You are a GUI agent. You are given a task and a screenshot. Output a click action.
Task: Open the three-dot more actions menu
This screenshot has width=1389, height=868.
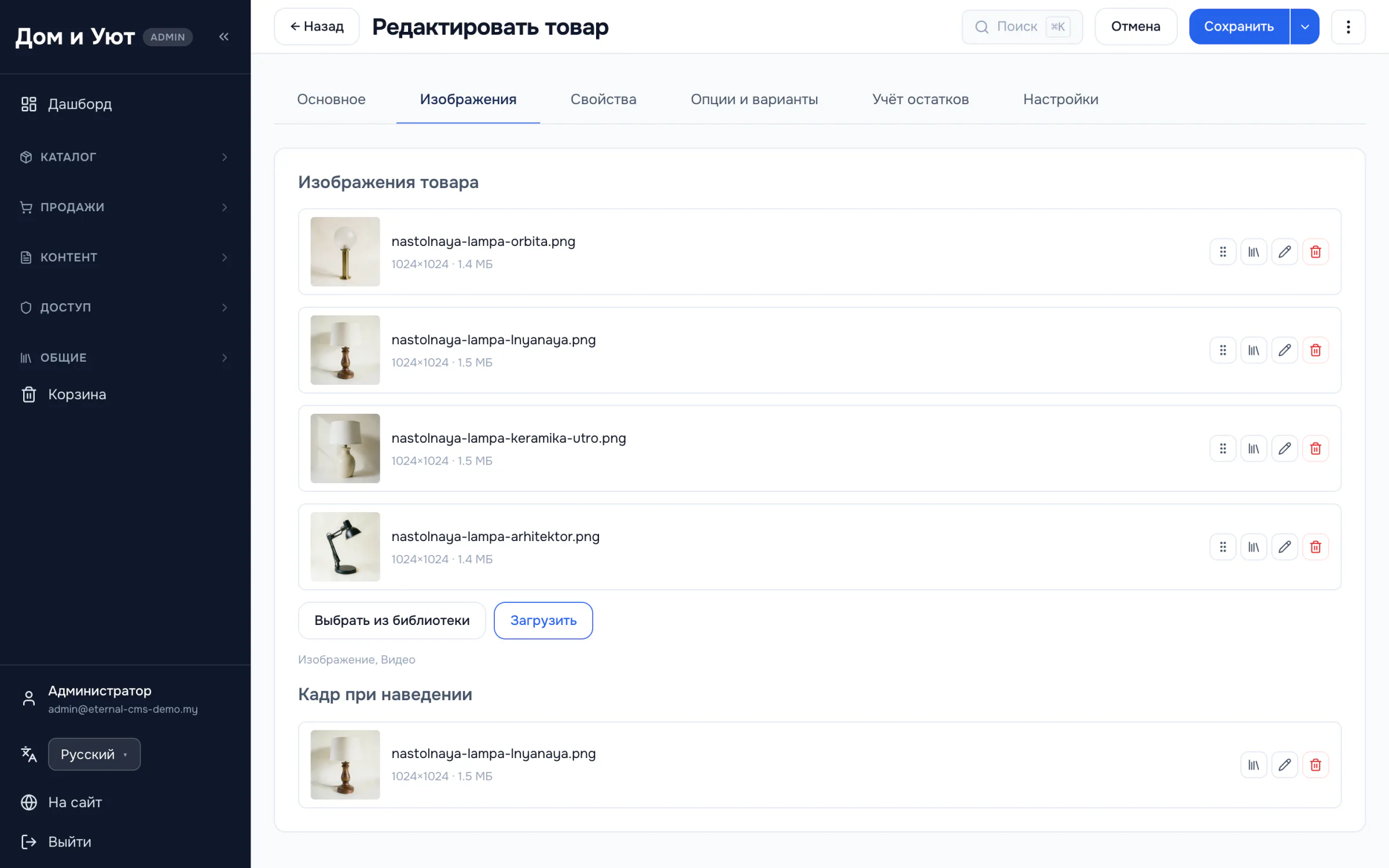1348,27
